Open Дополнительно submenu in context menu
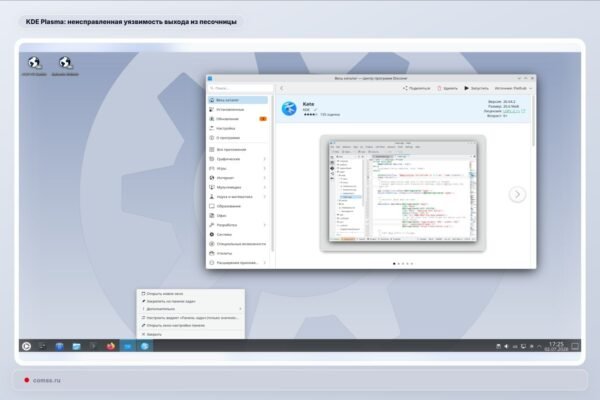The height and width of the screenshot is (400, 600). [191, 309]
